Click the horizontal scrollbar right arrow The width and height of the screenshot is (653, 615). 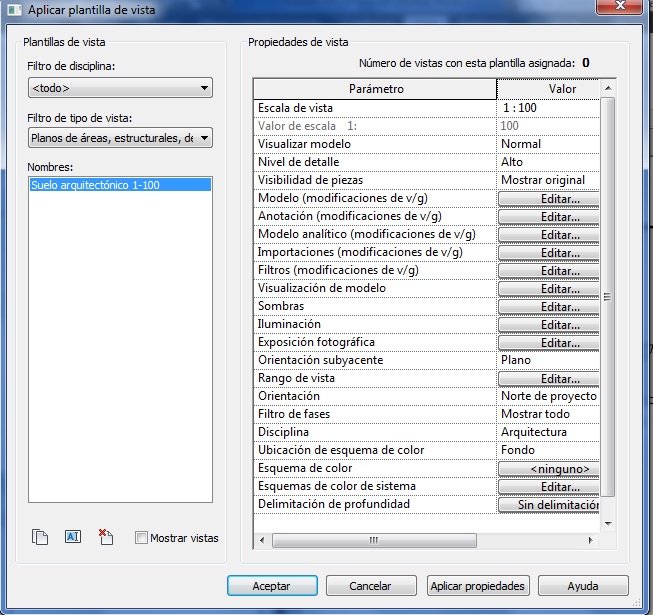[x=590, y=540]
